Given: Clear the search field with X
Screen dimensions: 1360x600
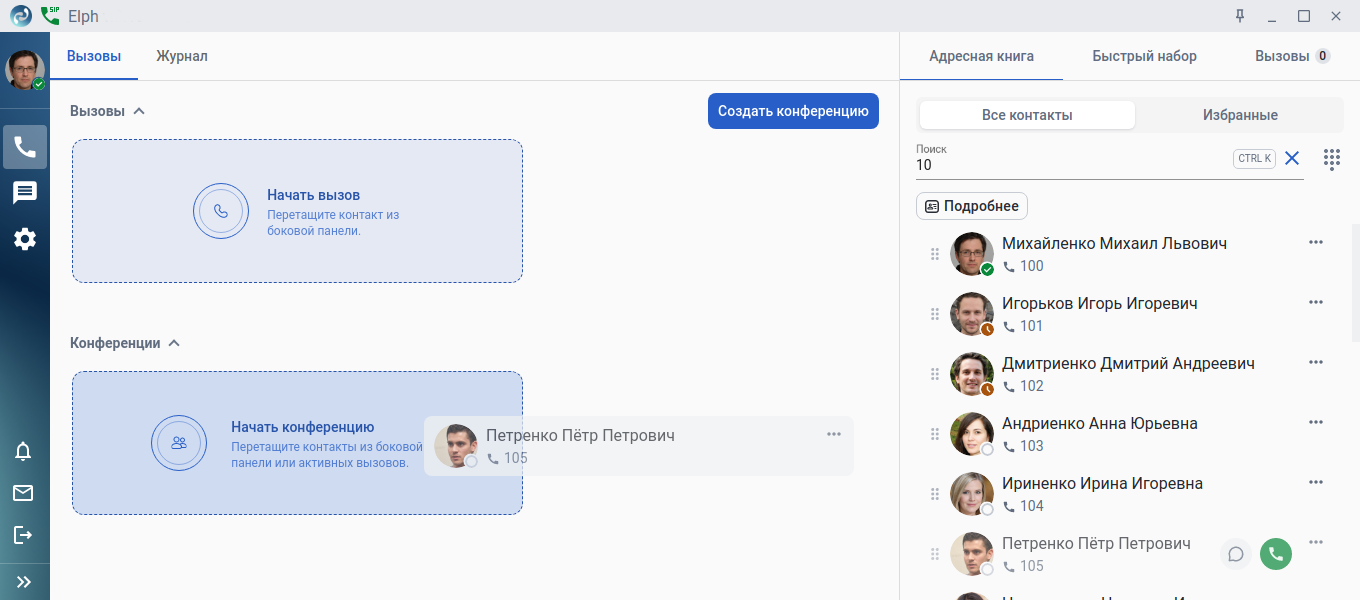Looking at the screenshot, I should tap(1292, 158).
